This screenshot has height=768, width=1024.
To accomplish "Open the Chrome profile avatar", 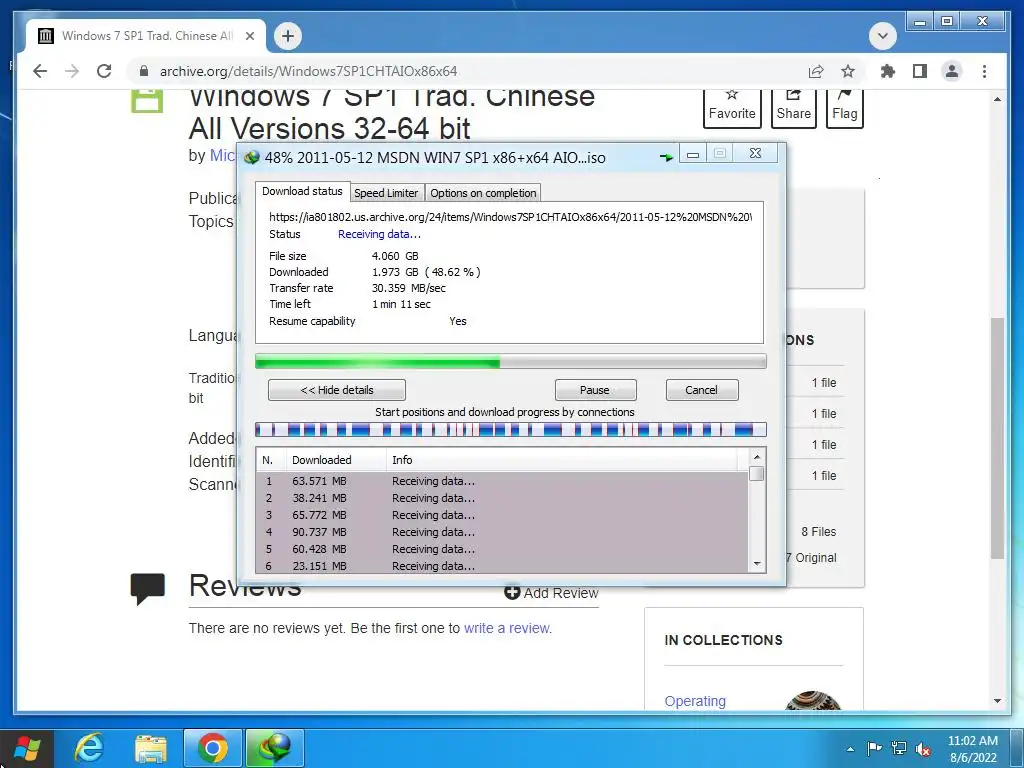I will (x=952, y=71).
